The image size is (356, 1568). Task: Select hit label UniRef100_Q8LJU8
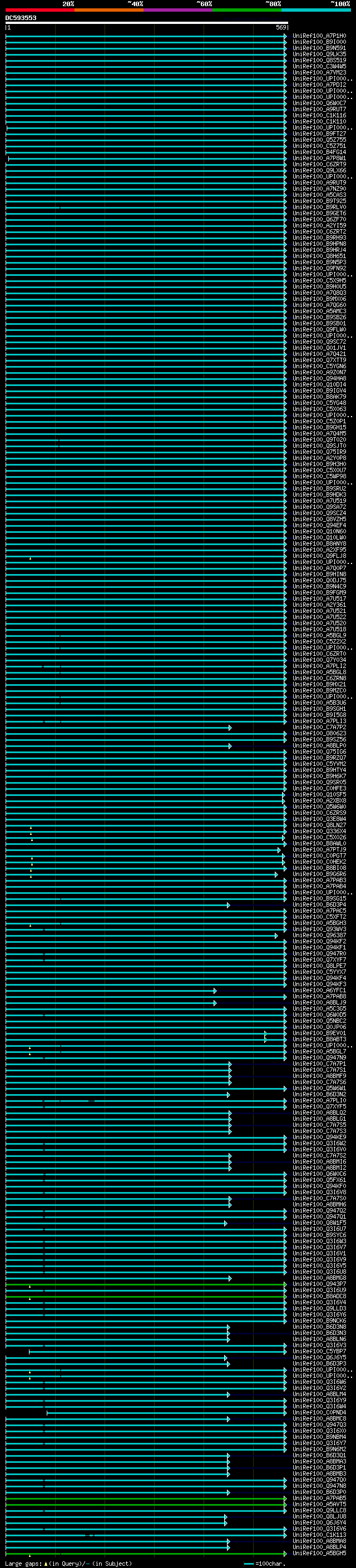point(319,1516)
